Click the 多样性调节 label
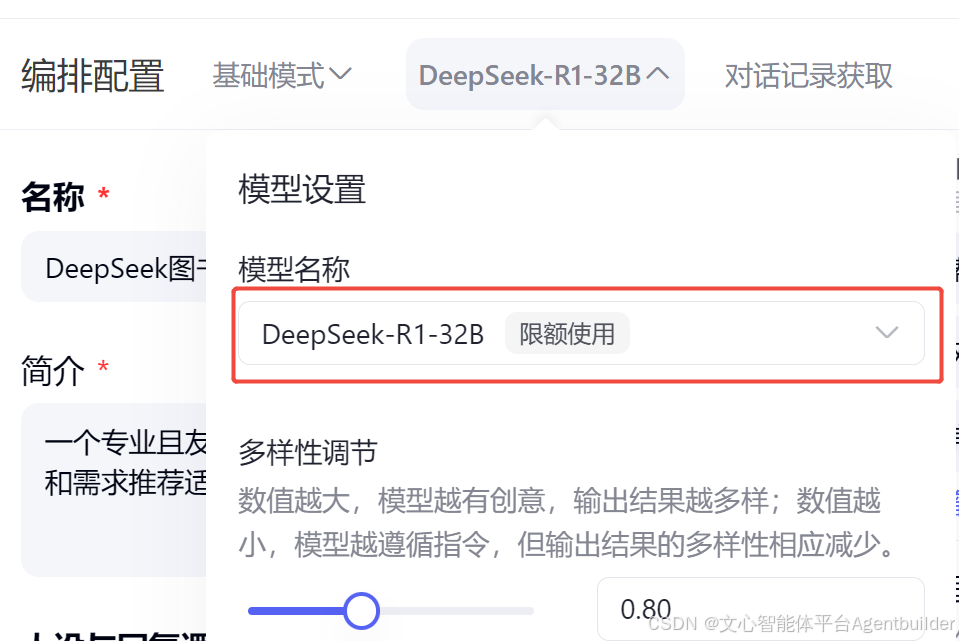 308,453
